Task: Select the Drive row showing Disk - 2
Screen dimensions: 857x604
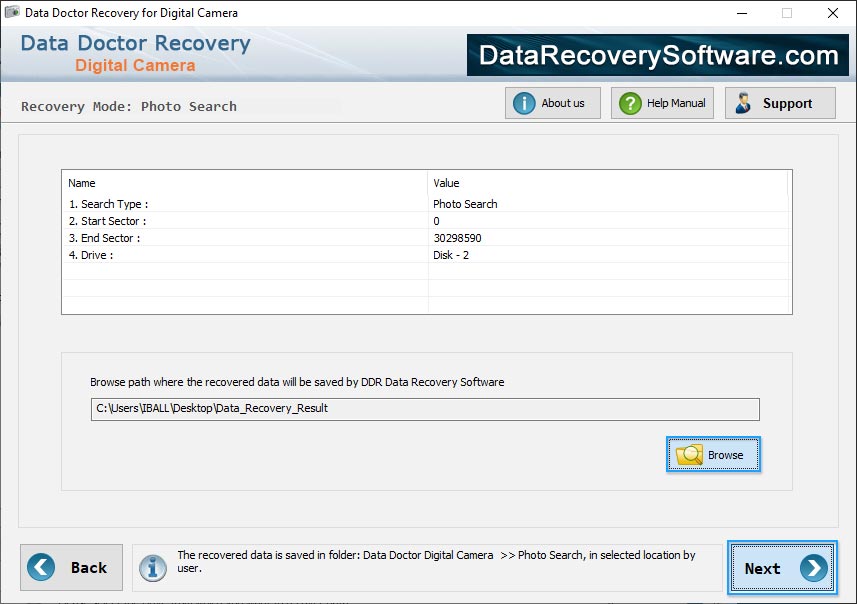Action: point(250,255)
